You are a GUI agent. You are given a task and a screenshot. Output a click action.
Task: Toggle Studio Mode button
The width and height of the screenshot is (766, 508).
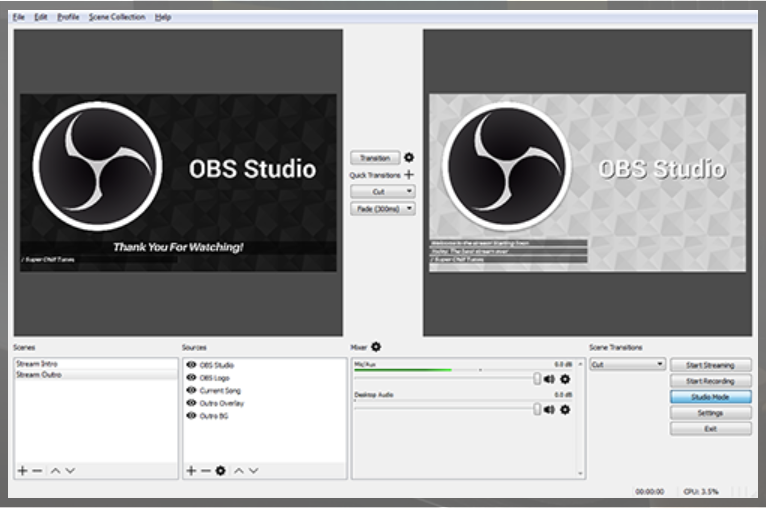tap(710, 397)
